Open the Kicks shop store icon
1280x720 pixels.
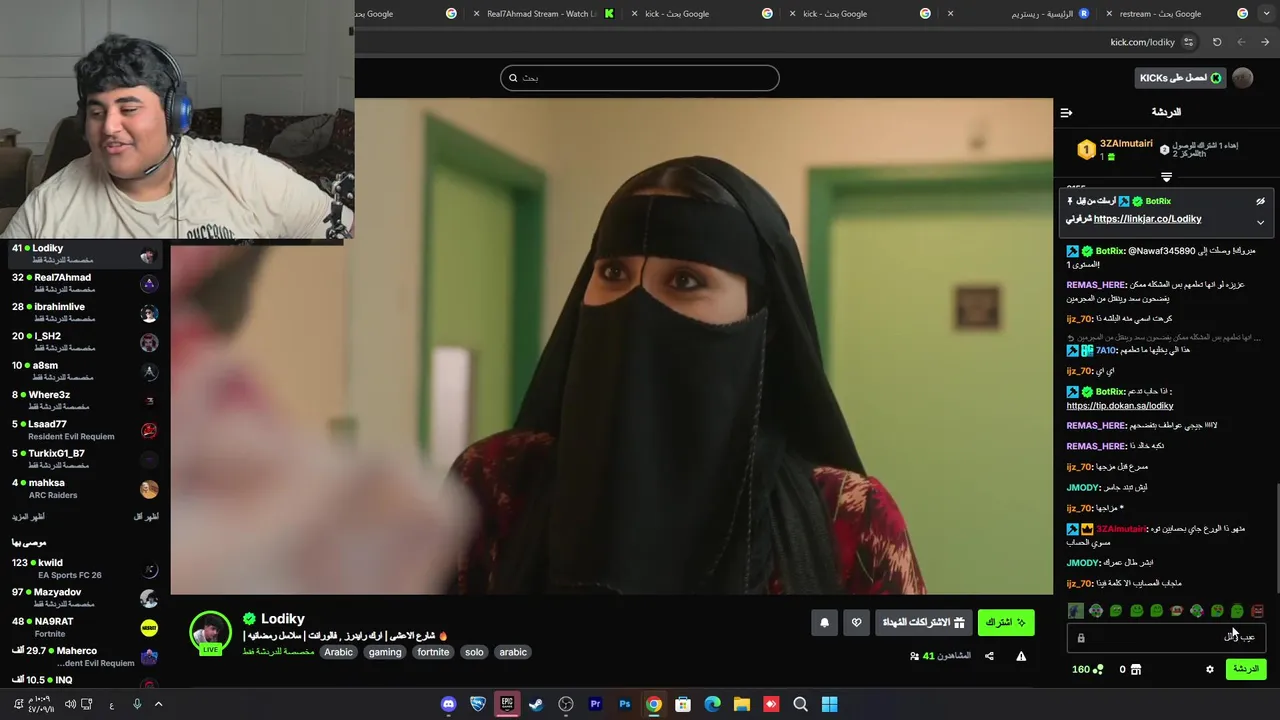1136,669
